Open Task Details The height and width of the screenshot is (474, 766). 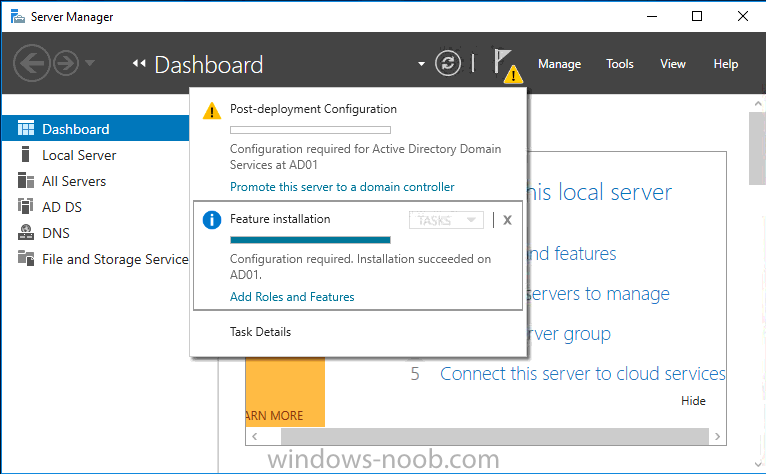(260, 332)
